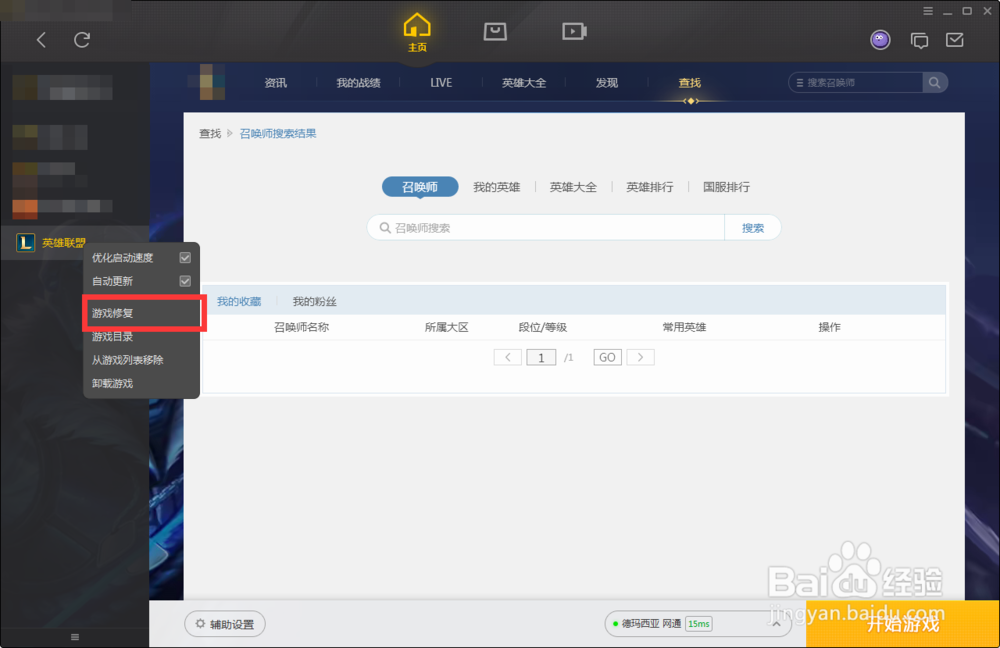Click the purple user avatar icon
This screenshot has width=1000, height=648.
click(x=880, y=39)
